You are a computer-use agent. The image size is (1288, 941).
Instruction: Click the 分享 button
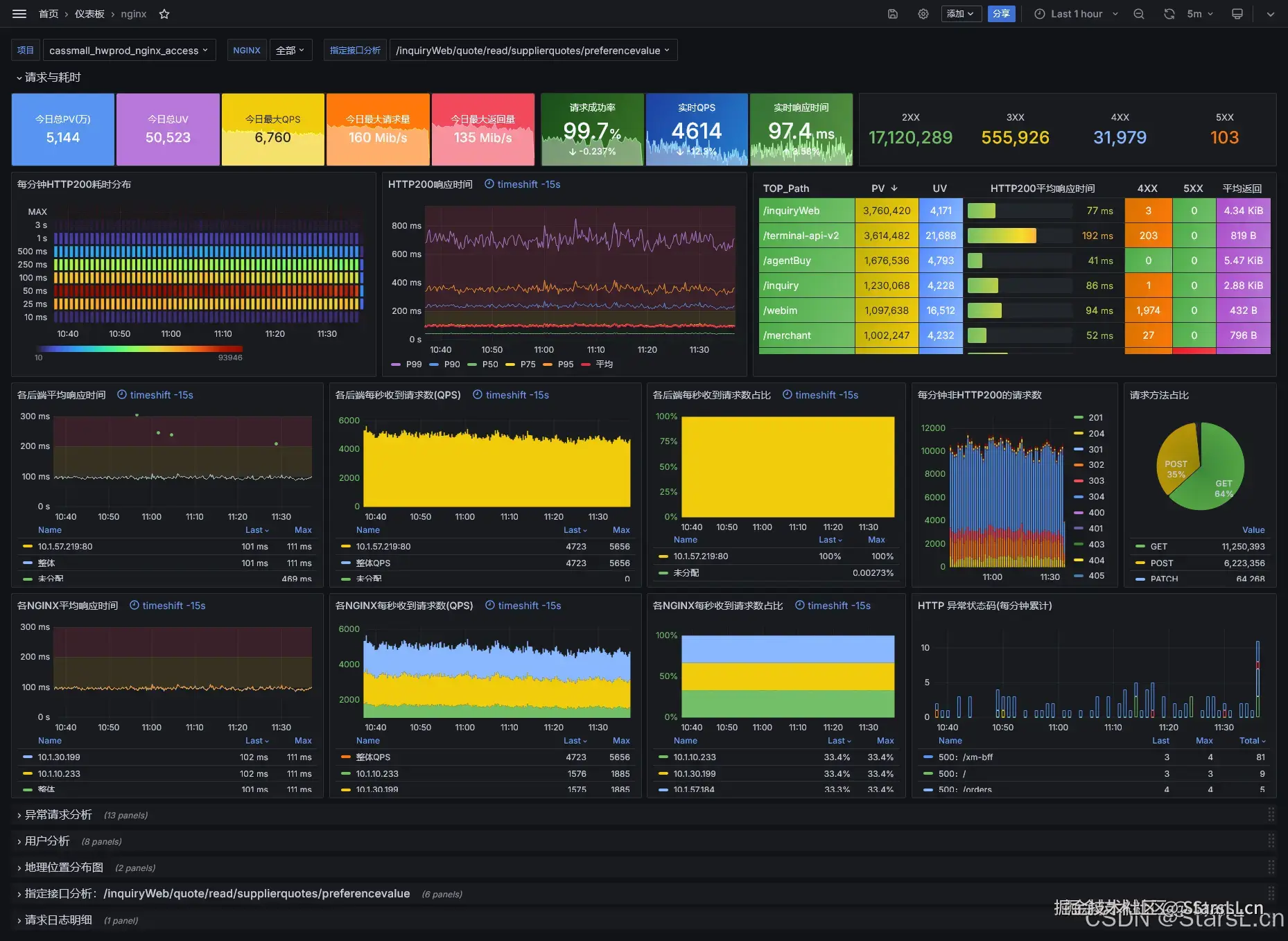(1001, 14)
